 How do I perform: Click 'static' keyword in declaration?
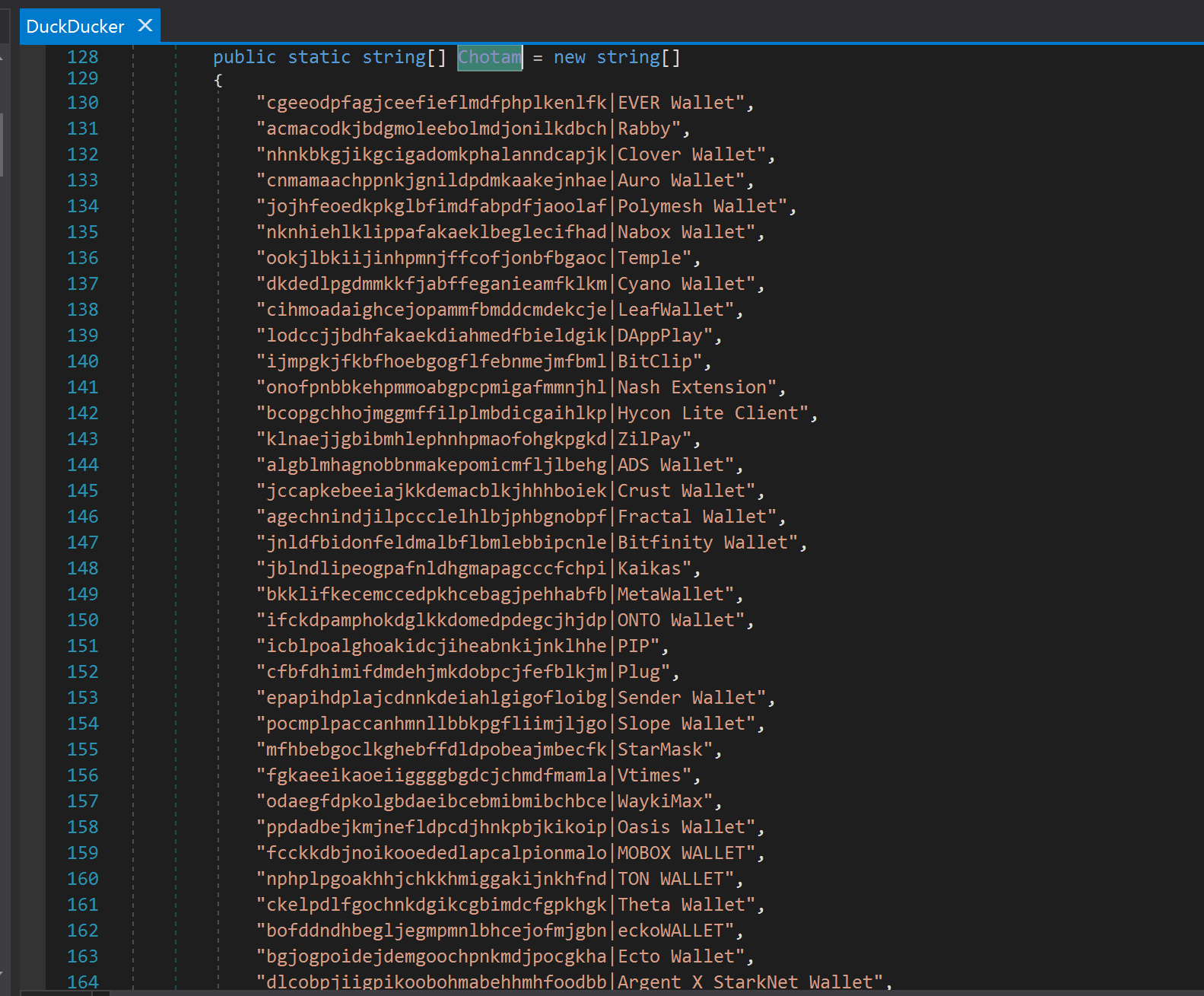319,57
